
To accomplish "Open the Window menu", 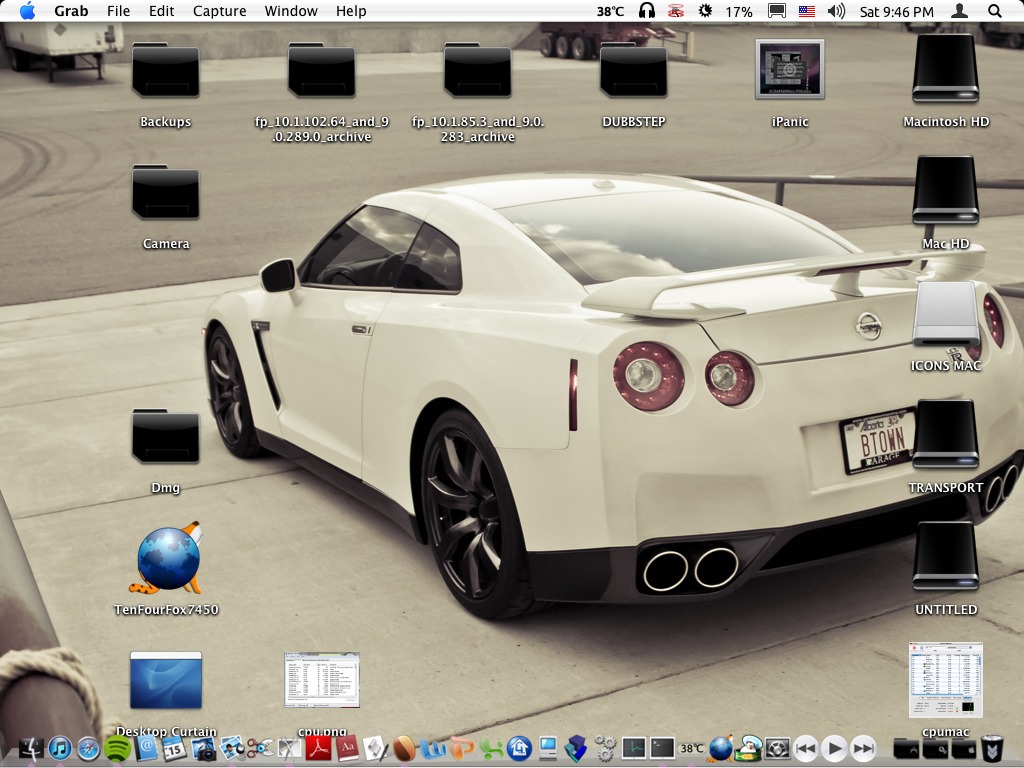I will (291, 11).
